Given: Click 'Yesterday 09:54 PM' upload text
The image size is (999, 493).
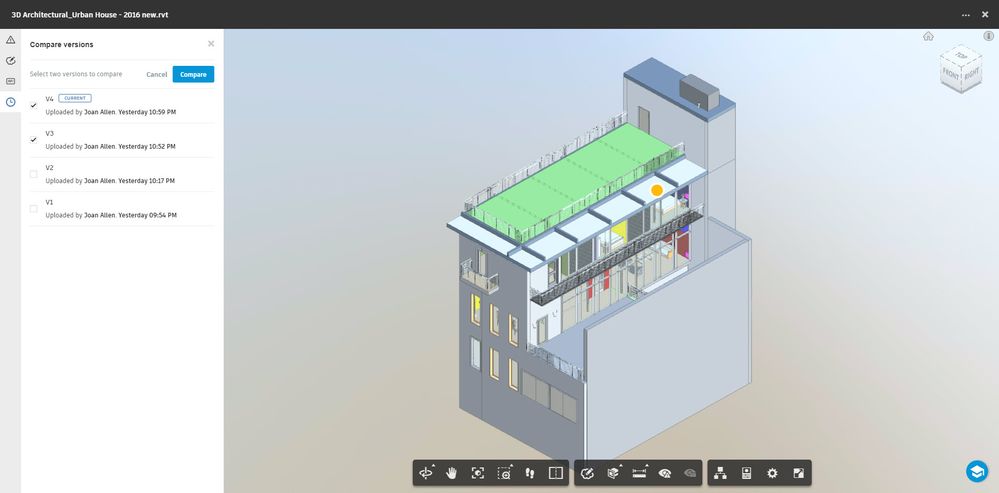Looking at the screenshot, I should 148,215.
